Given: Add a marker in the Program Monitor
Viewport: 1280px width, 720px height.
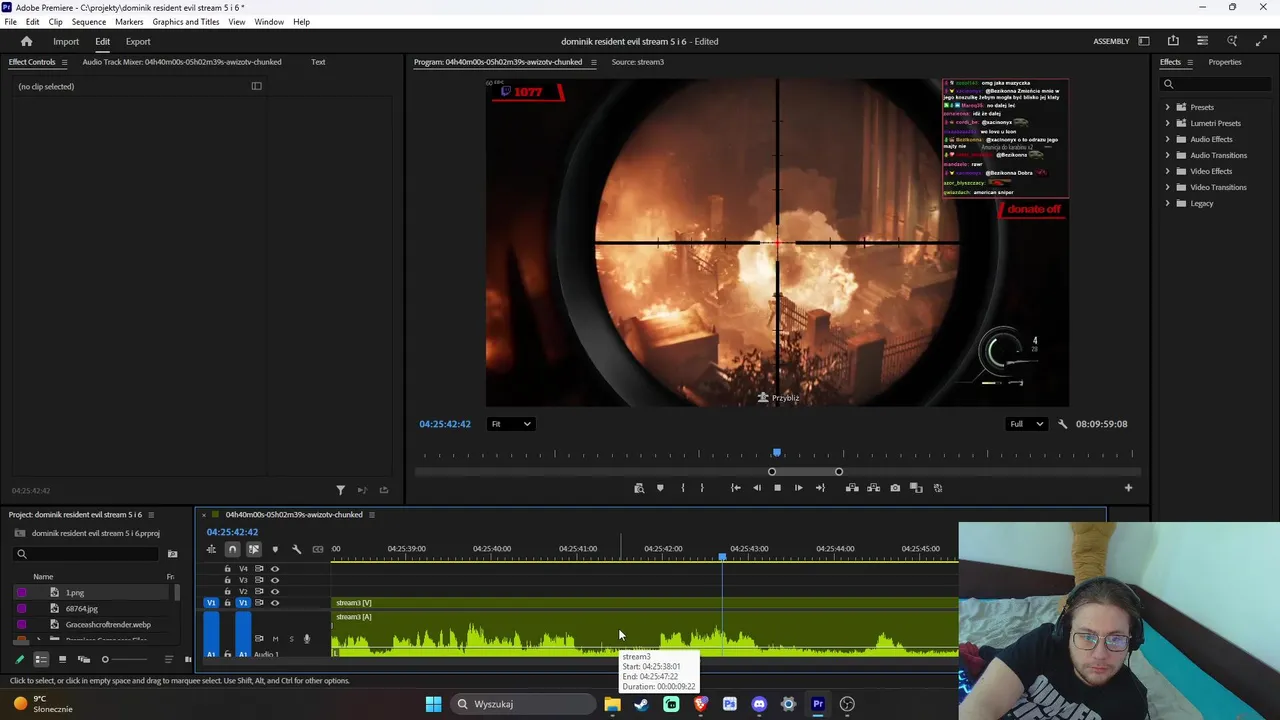Looking at the screenshot, I should 660,488.
